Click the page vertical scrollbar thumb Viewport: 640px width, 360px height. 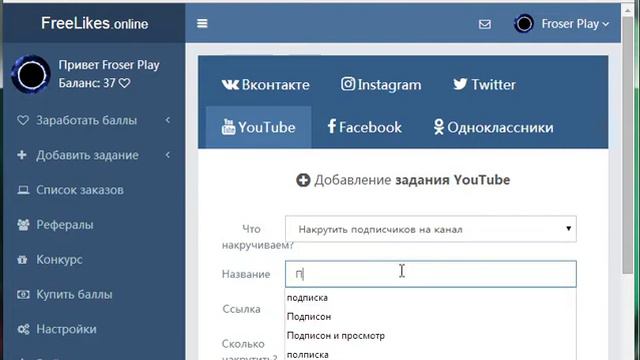pyautogui.click(x=628, y=146)
